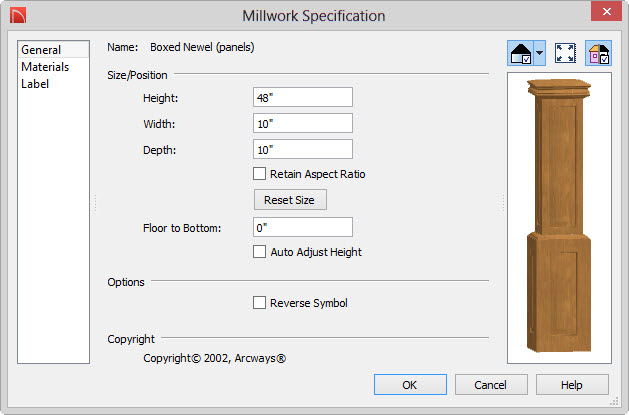
Task: Check the Auto Adjust Height box
Action: (259, 252)
